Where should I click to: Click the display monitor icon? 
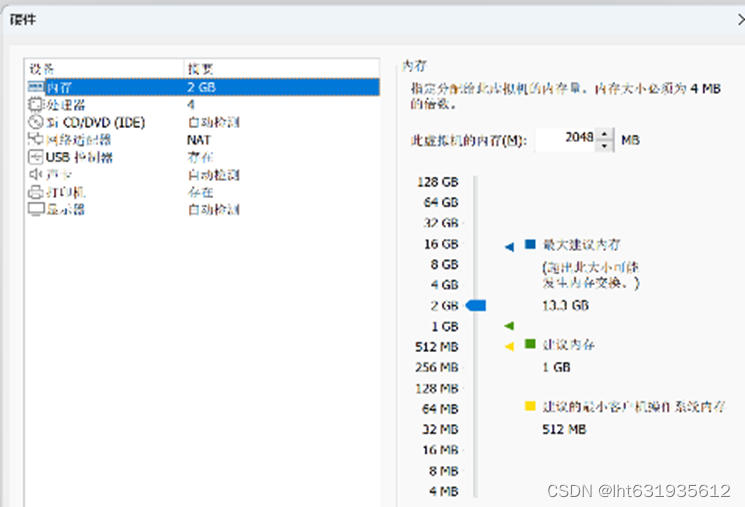36,209
